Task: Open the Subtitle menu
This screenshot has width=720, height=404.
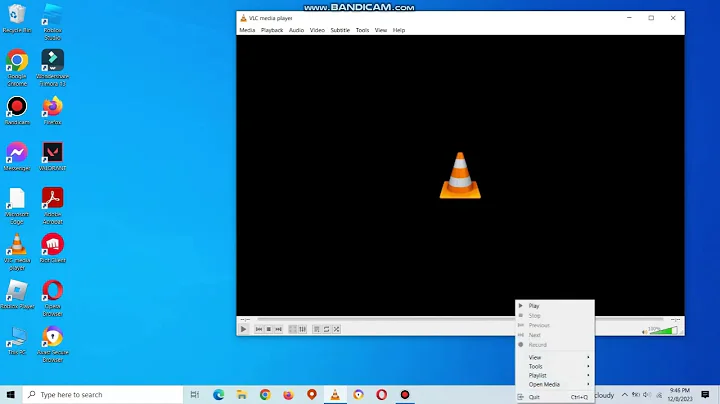Action: (x=340, y=30)
